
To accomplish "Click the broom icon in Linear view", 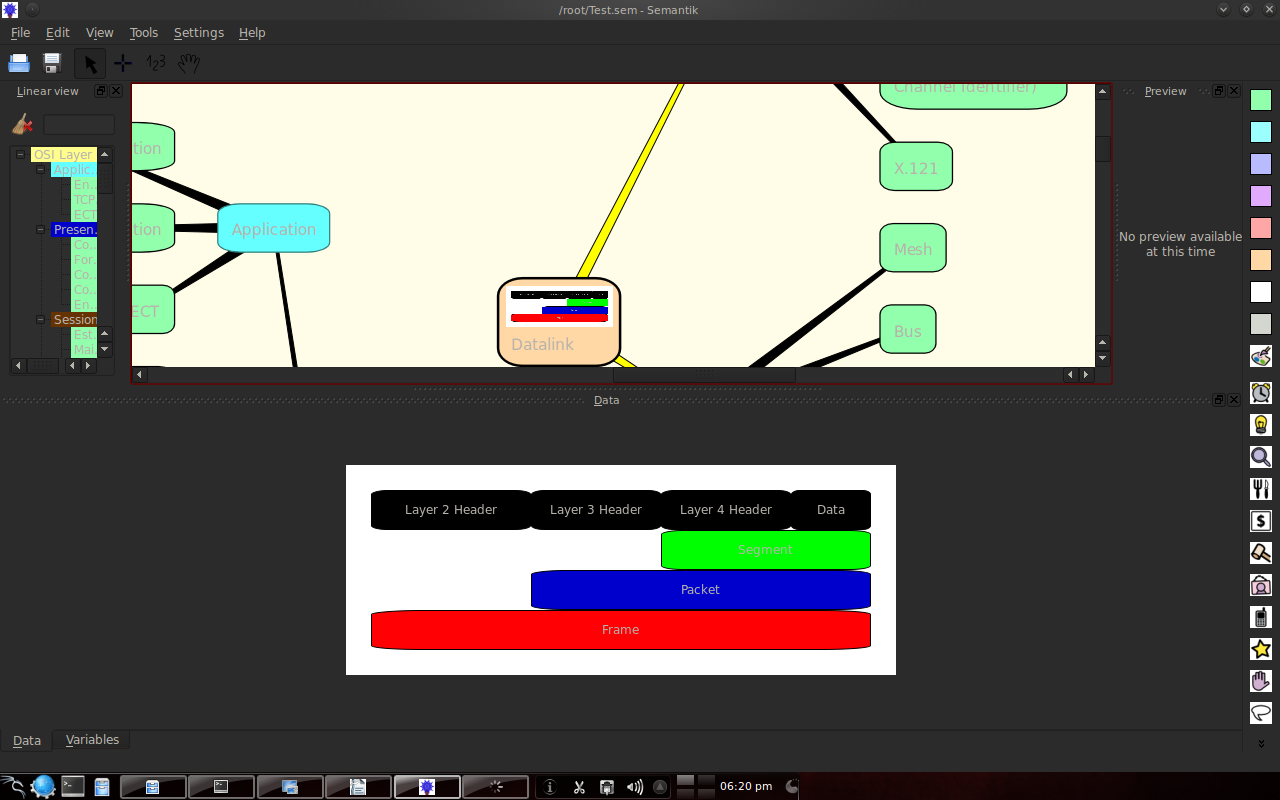I will (22, 124).
